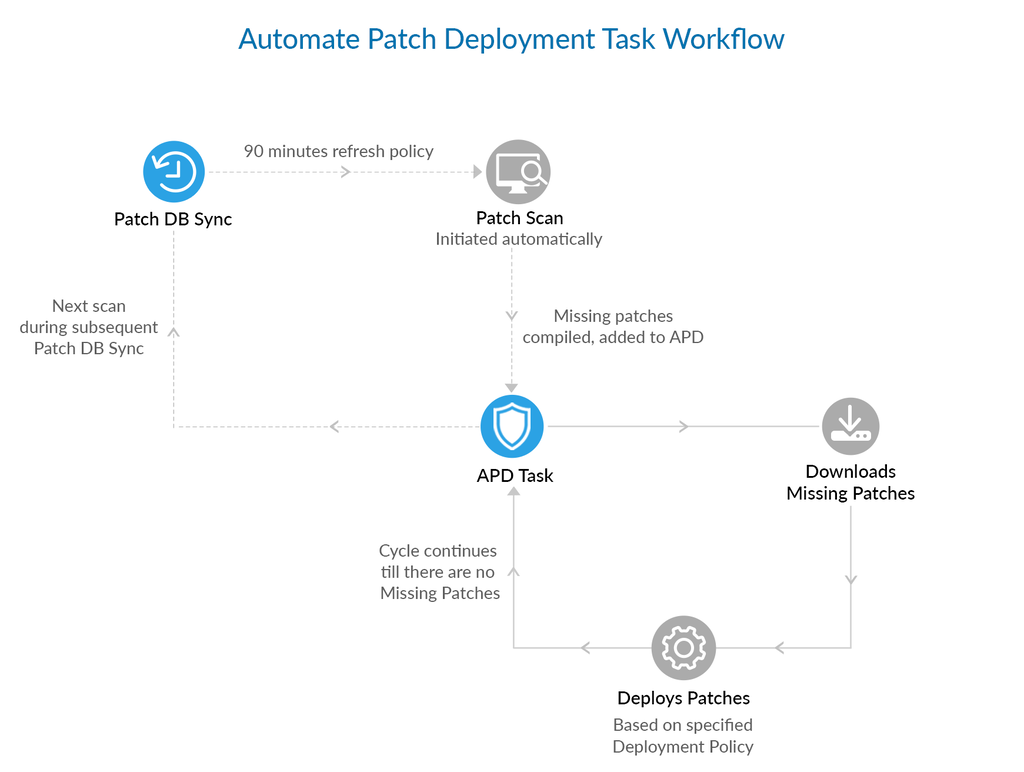Click the Patch Scan label
This screenshot has width=1024, height=772.
click(519, 217)
